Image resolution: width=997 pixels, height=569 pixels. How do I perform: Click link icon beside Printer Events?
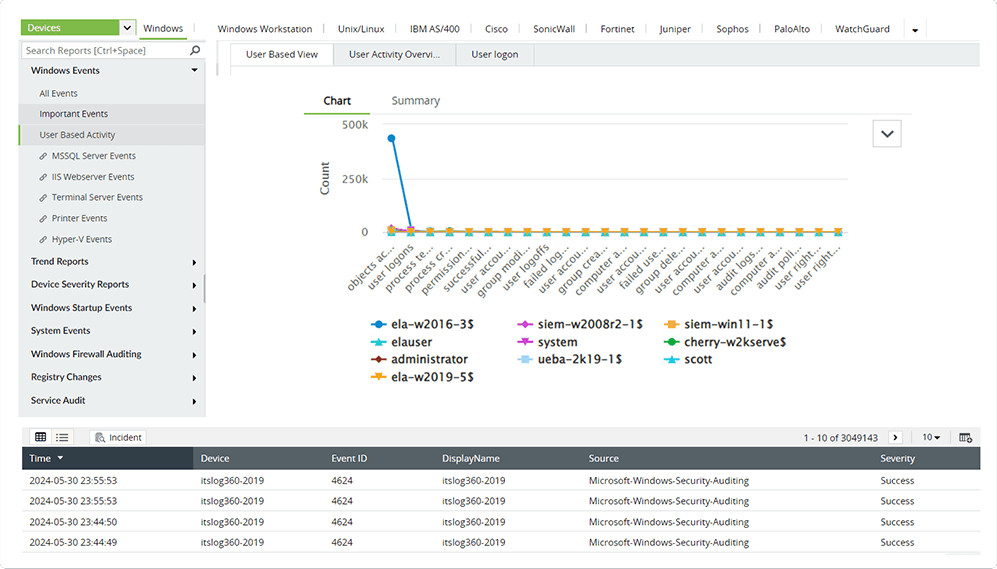click(43, 218)
